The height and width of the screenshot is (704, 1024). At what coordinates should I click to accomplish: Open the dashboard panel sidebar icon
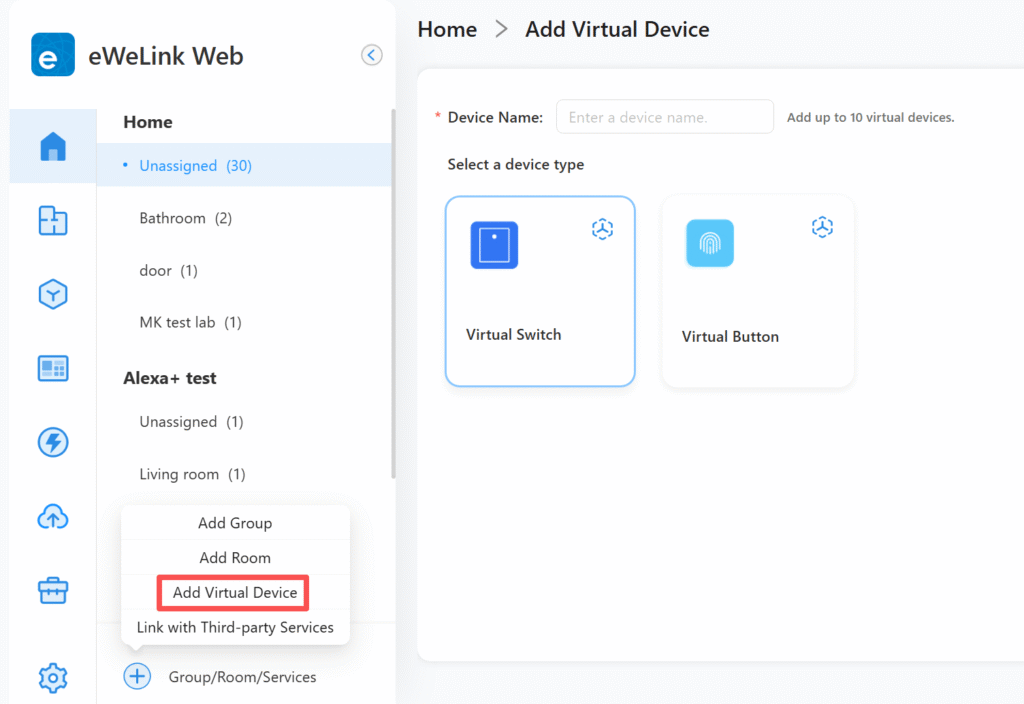(53, 368)
